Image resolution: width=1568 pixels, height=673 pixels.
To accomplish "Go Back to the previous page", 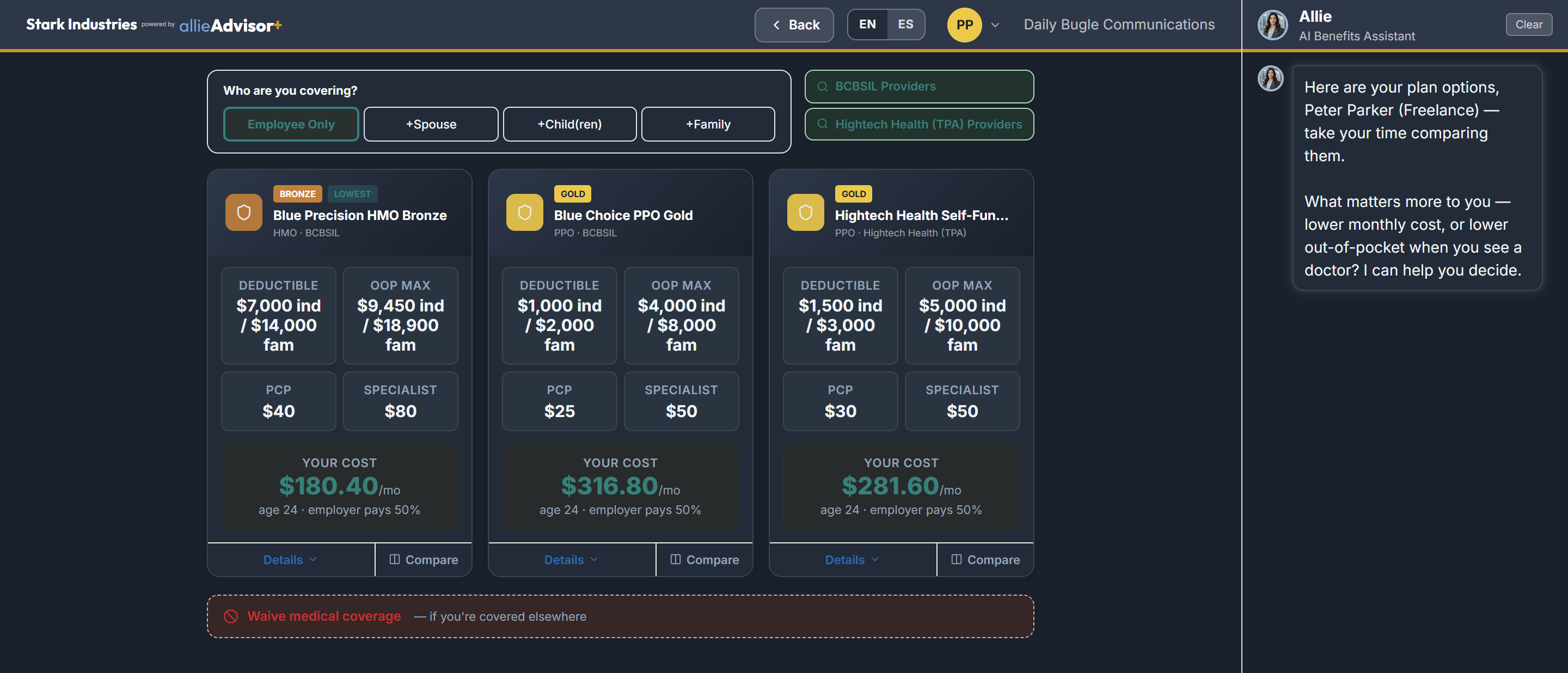I will pos(794,25).
